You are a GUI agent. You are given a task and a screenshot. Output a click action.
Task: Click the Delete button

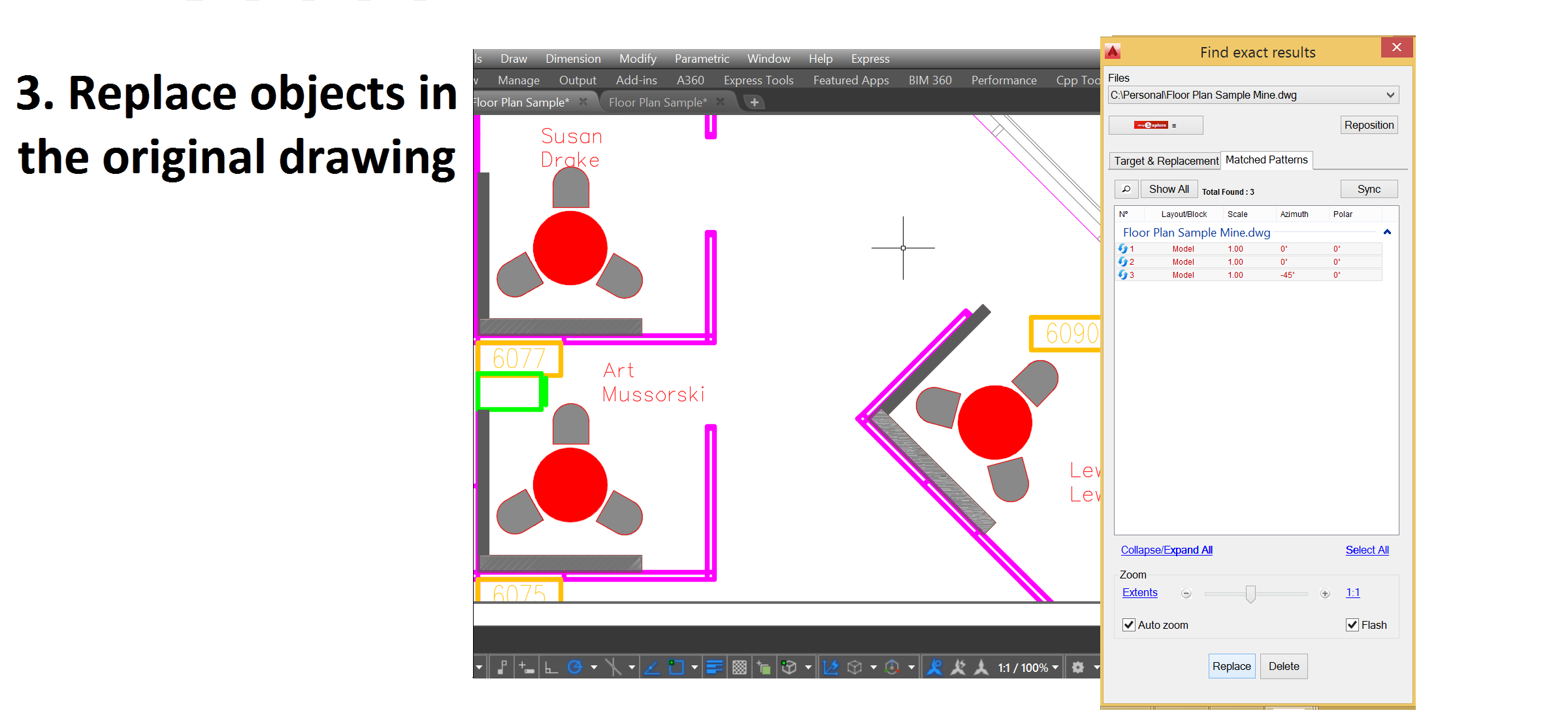point(1285,666)
